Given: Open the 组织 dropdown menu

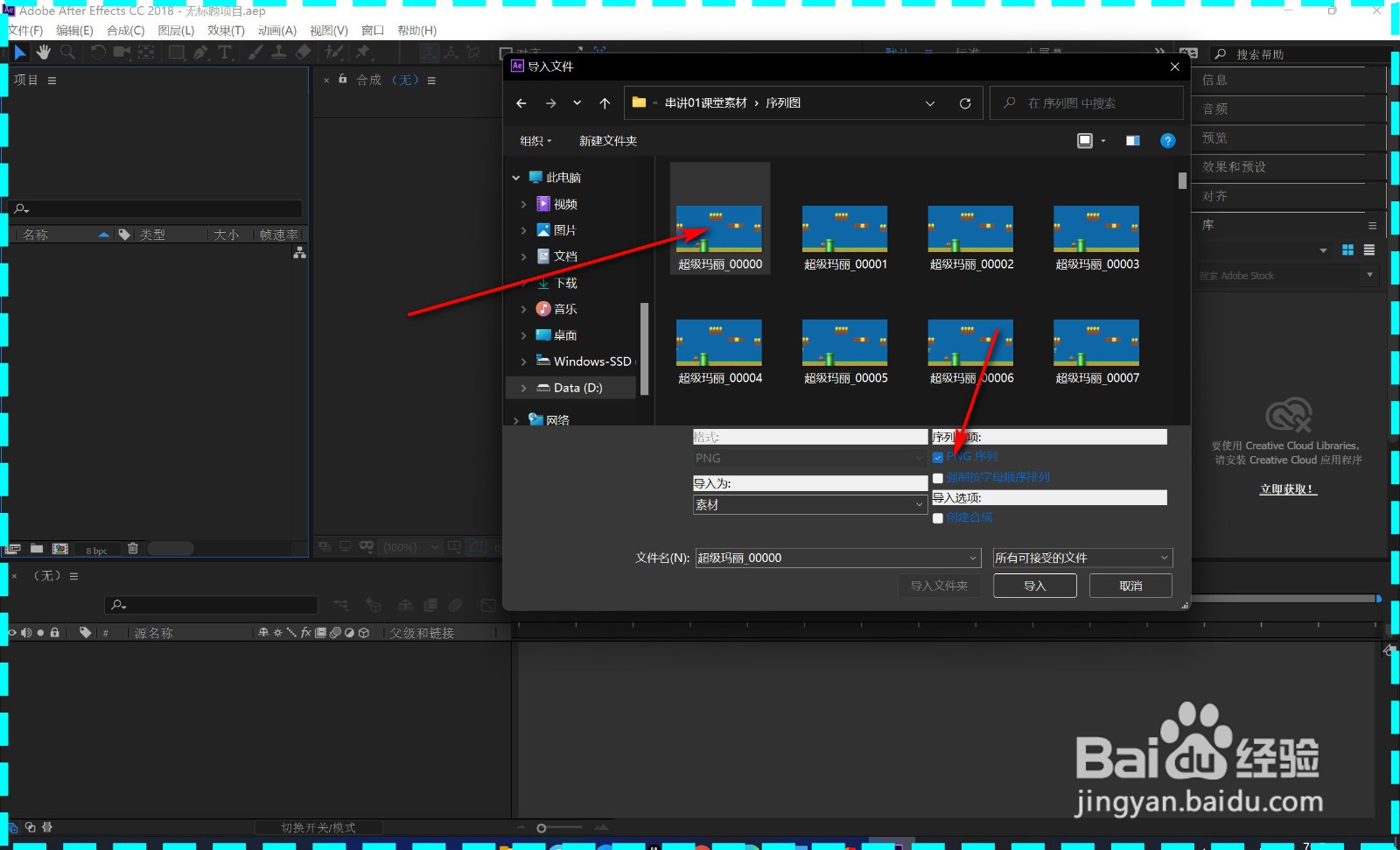Looking at the screenshot, I should [x=536, y=141].
